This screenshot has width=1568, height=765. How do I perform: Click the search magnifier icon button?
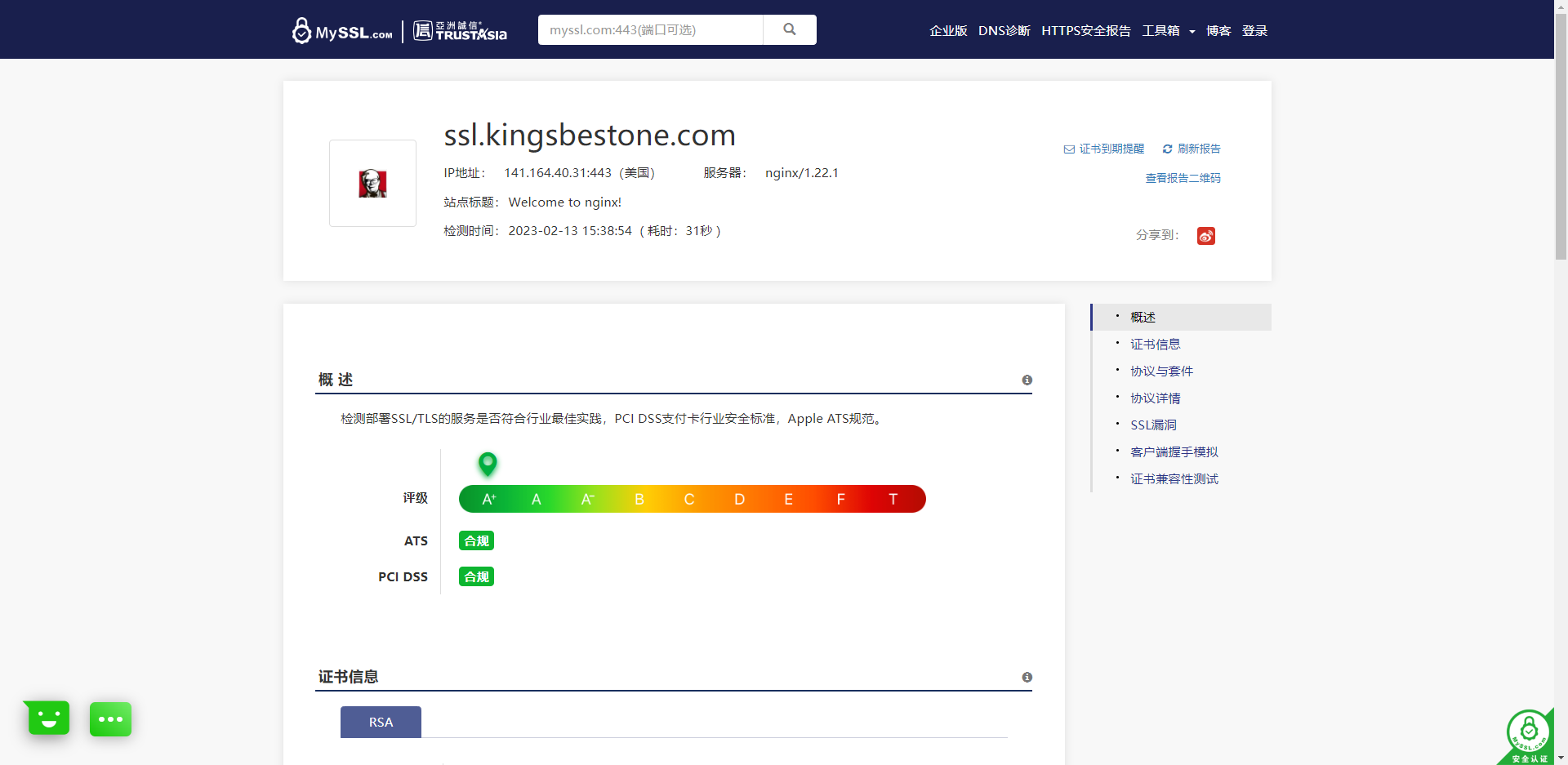(789, 29)
